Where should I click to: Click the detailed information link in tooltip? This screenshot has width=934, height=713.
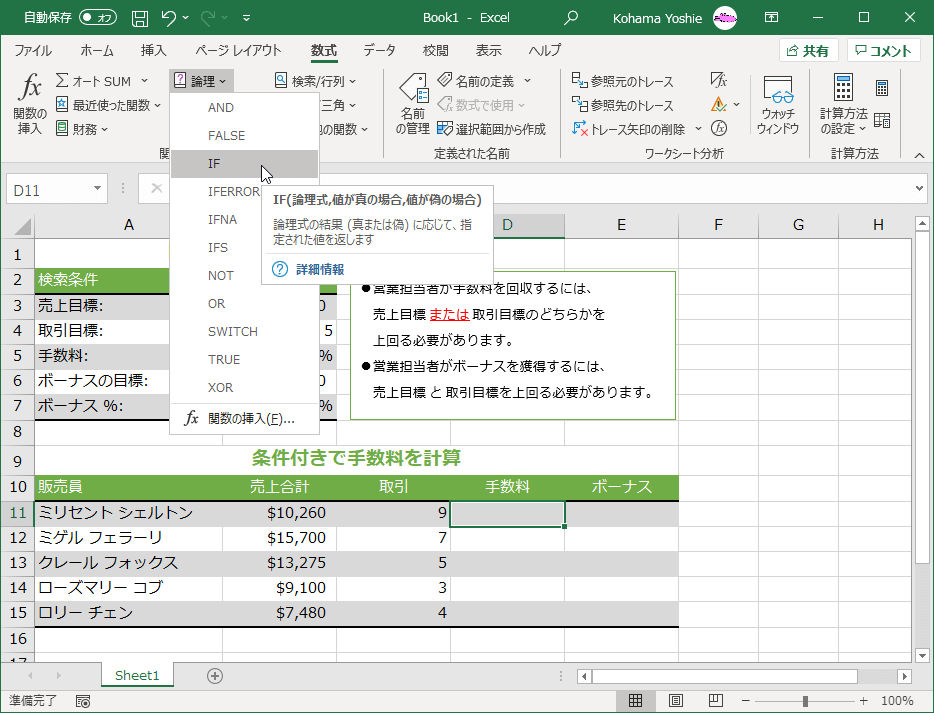coord(320,269)
